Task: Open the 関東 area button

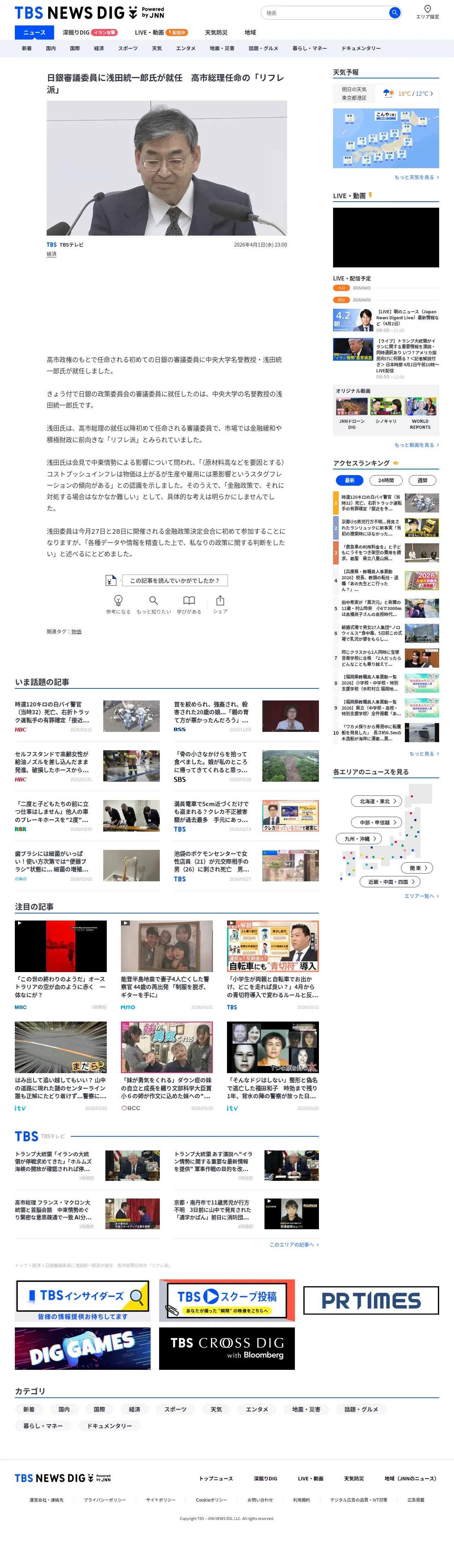Action: pos(418,868)
